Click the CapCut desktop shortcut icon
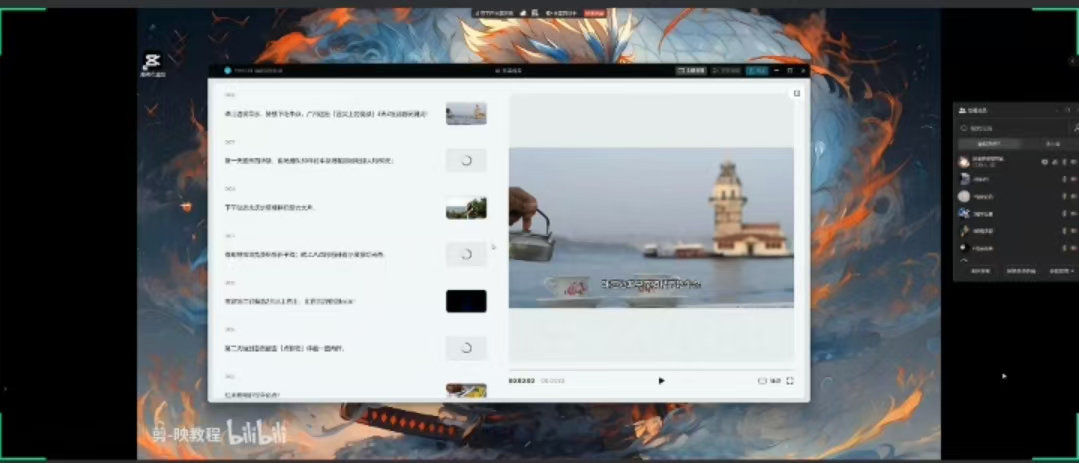1079x463 pixels. coord(153,64)
